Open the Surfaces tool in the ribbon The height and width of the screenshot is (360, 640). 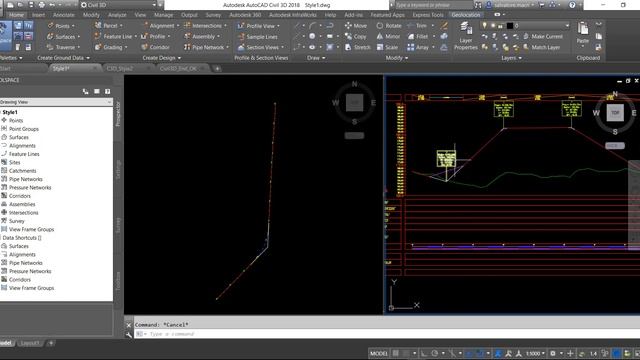coord(64,36)
